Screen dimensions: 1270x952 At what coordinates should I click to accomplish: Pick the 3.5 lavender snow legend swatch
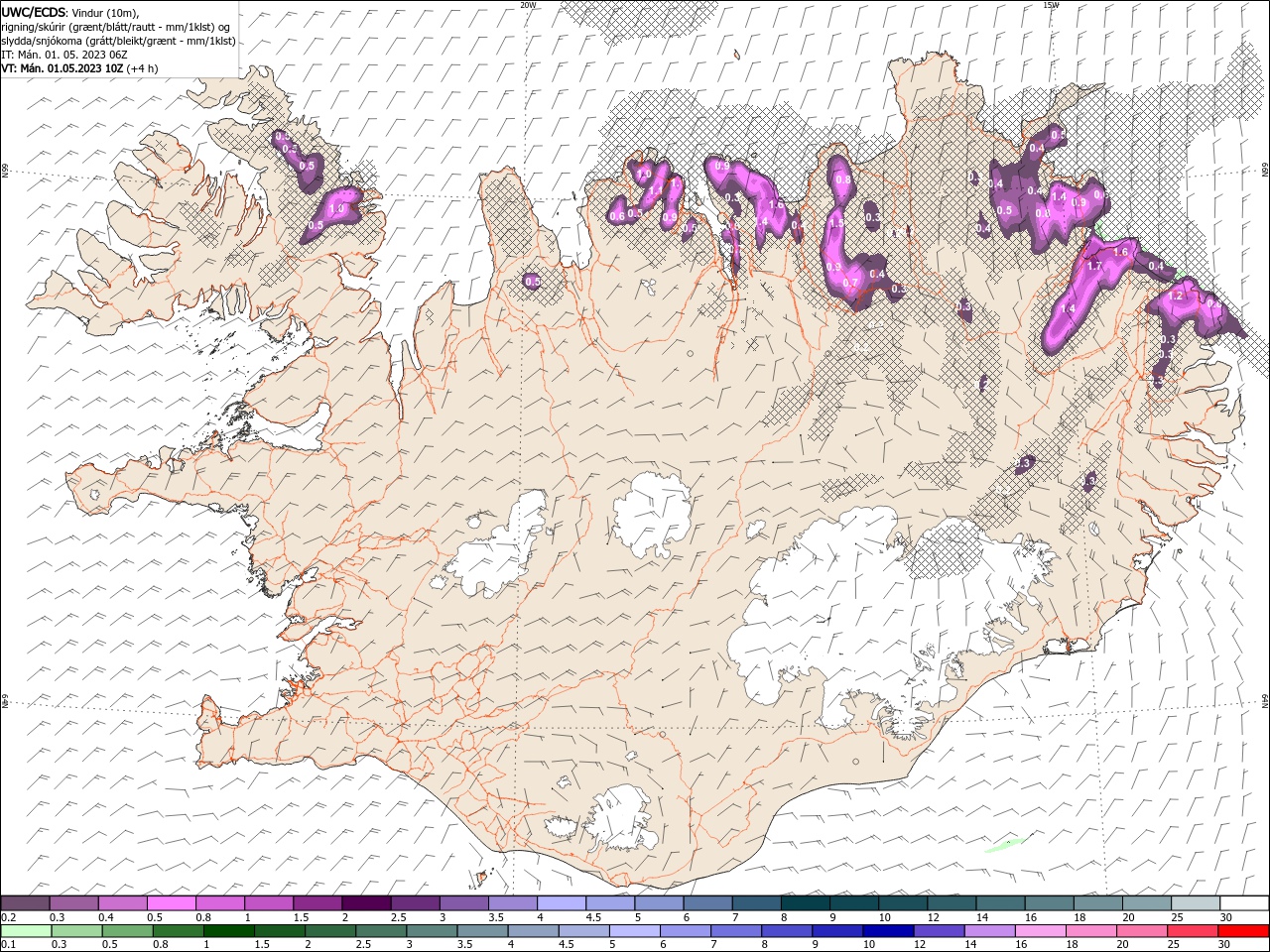[x=512, y=903]
